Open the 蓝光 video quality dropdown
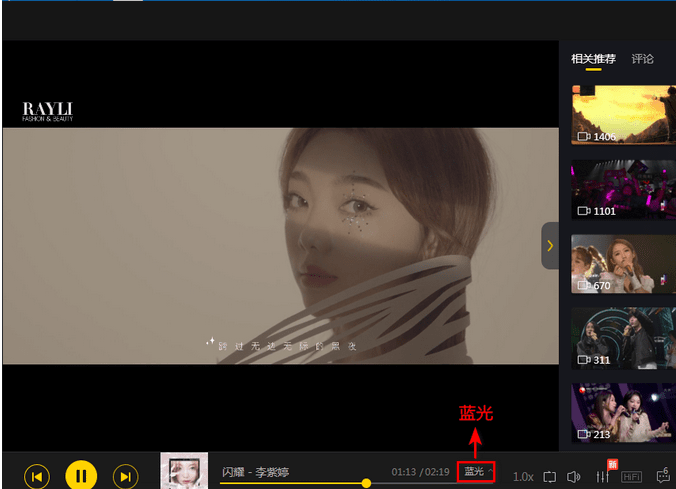Viewport: 676px width, 489px height. click(476, 471)
